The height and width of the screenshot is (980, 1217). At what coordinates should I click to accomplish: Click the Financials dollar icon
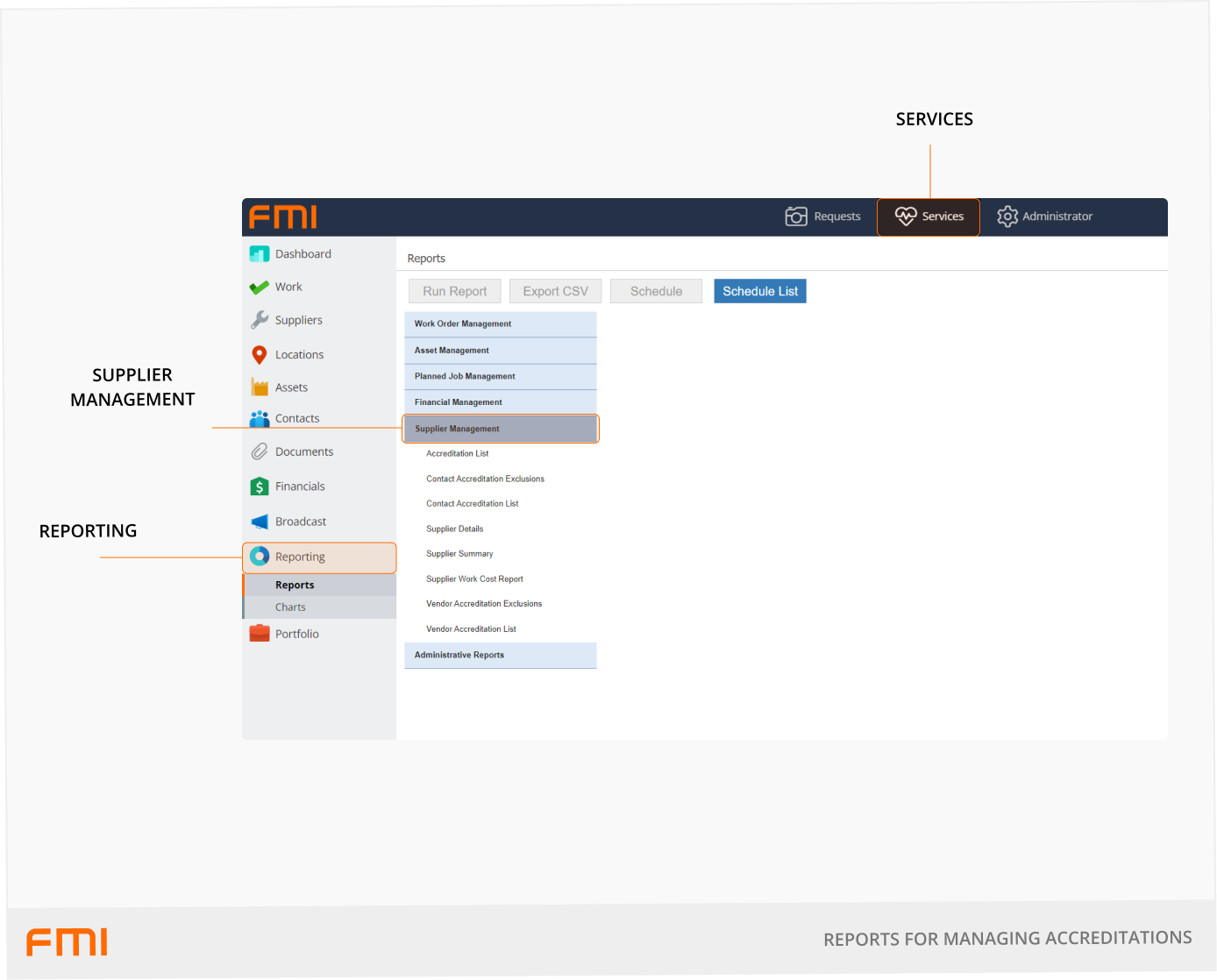[x=260, y=486]
